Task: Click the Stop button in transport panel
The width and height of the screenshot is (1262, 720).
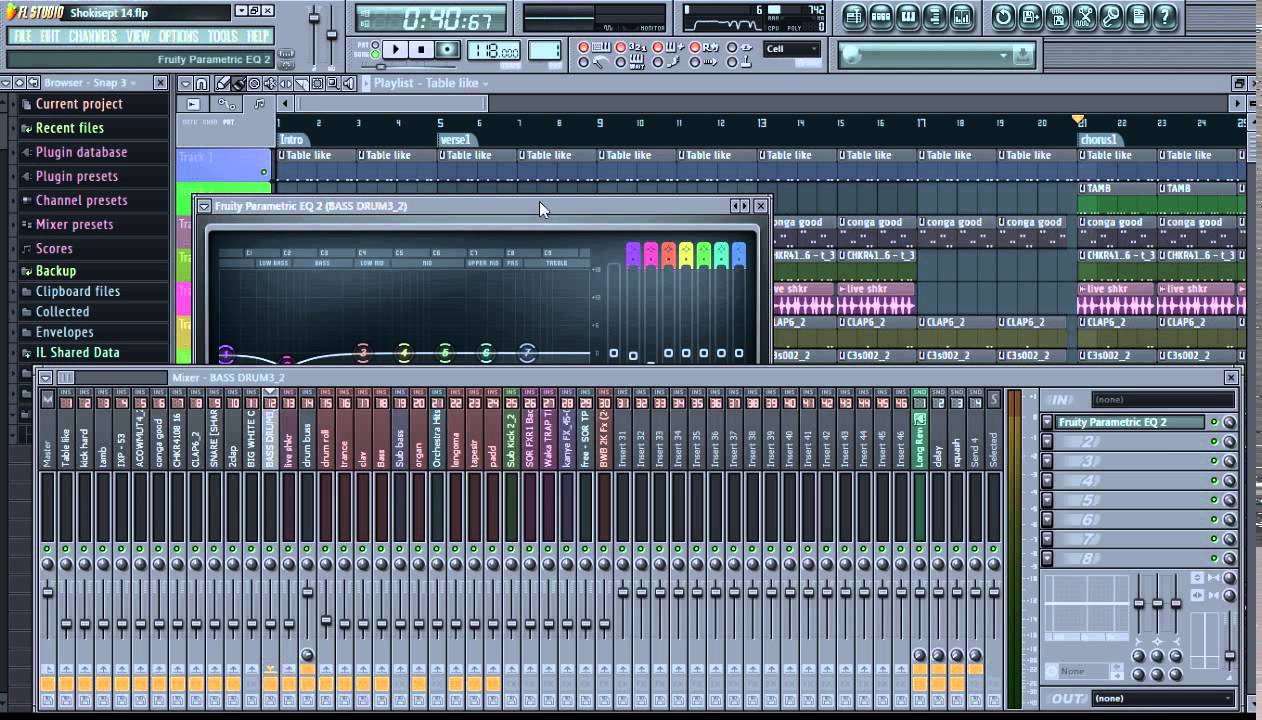Action: click(x=421, y=49)
